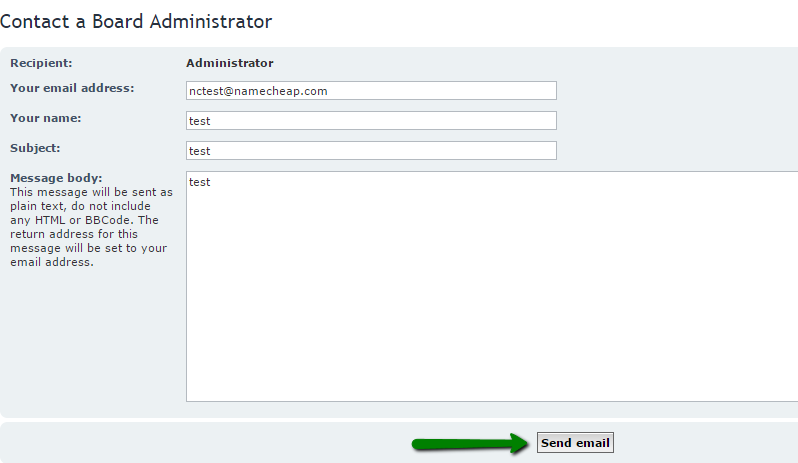
Task: Click the Your email address label
Action: (72, 88)
